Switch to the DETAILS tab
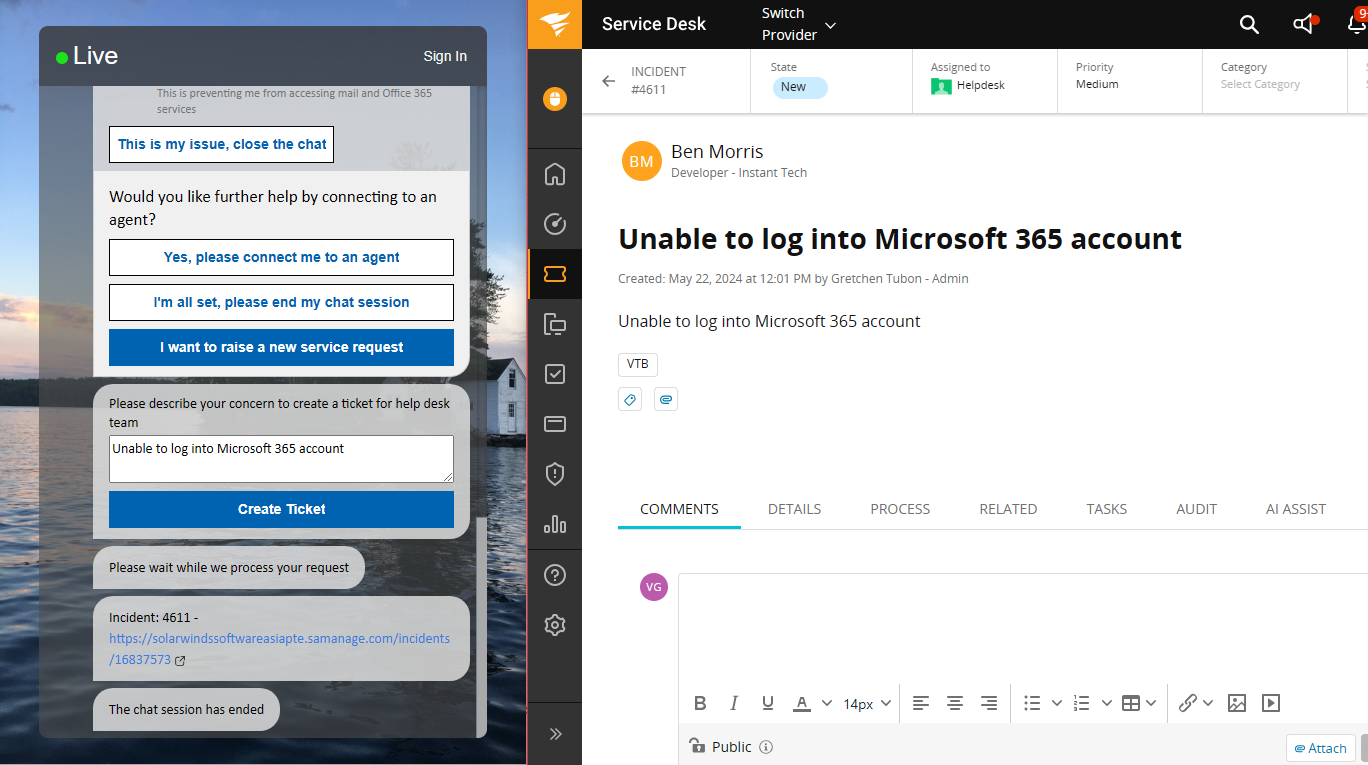The image size is (1368, 765). point(794,509)
